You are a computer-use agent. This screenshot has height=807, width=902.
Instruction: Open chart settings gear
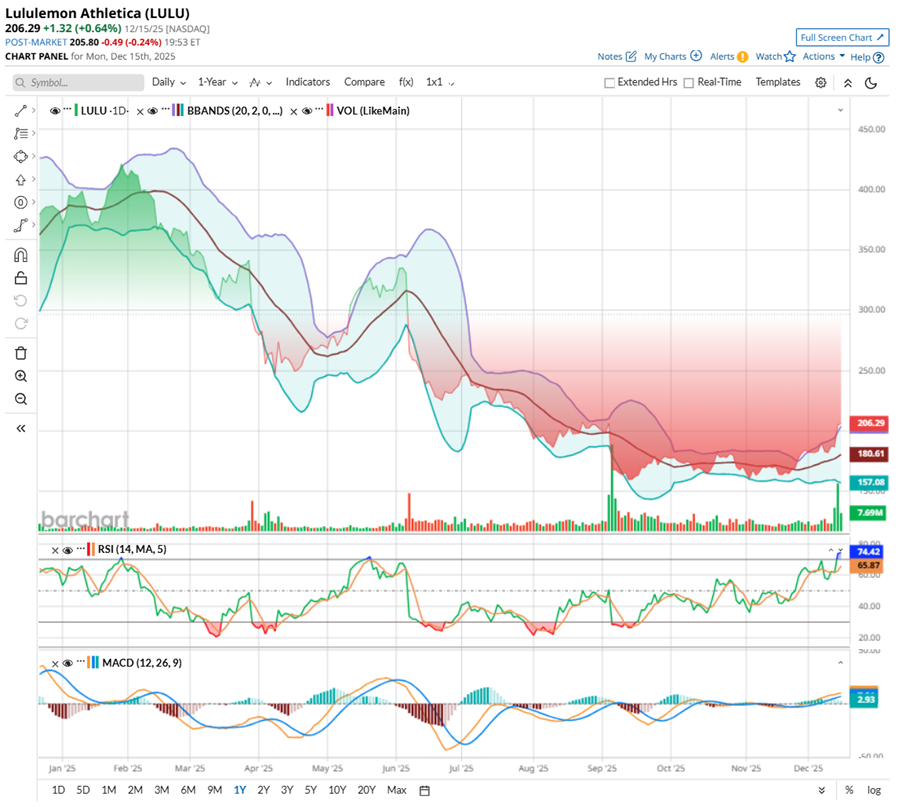tap(821, 82)
